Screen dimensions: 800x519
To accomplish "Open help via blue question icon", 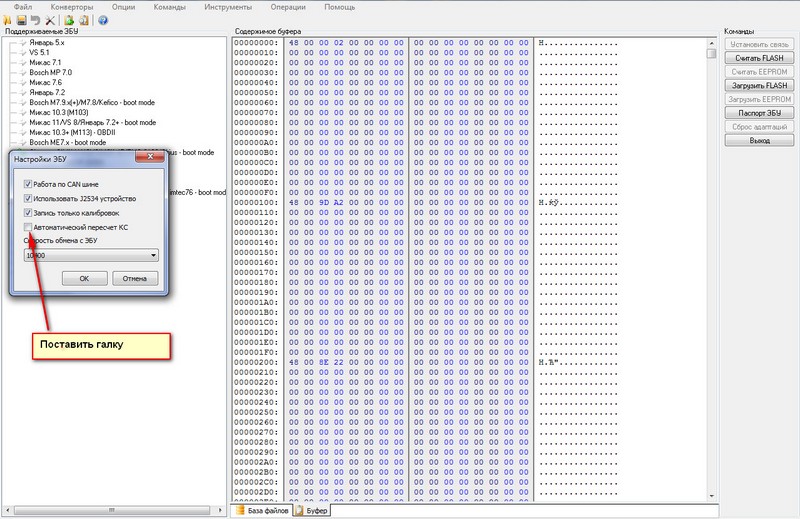I will pyautogui.click(x=103, y=20).
